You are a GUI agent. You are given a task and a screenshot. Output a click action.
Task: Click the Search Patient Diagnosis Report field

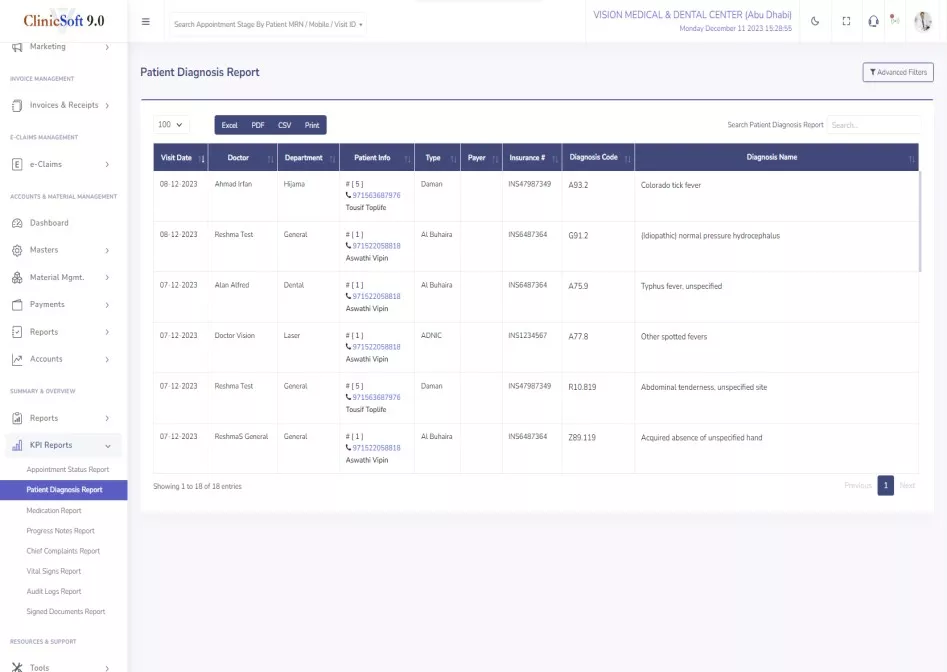coord(872,125)
